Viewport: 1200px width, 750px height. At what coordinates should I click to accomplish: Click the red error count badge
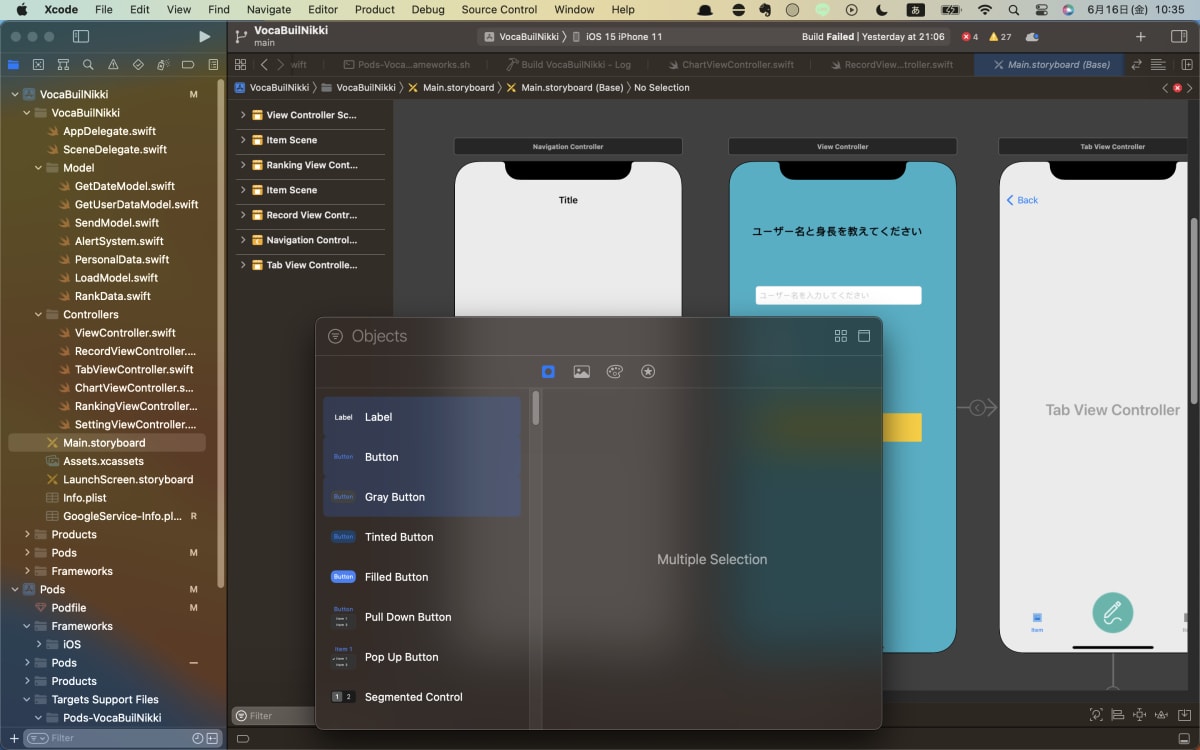(970, 36)
